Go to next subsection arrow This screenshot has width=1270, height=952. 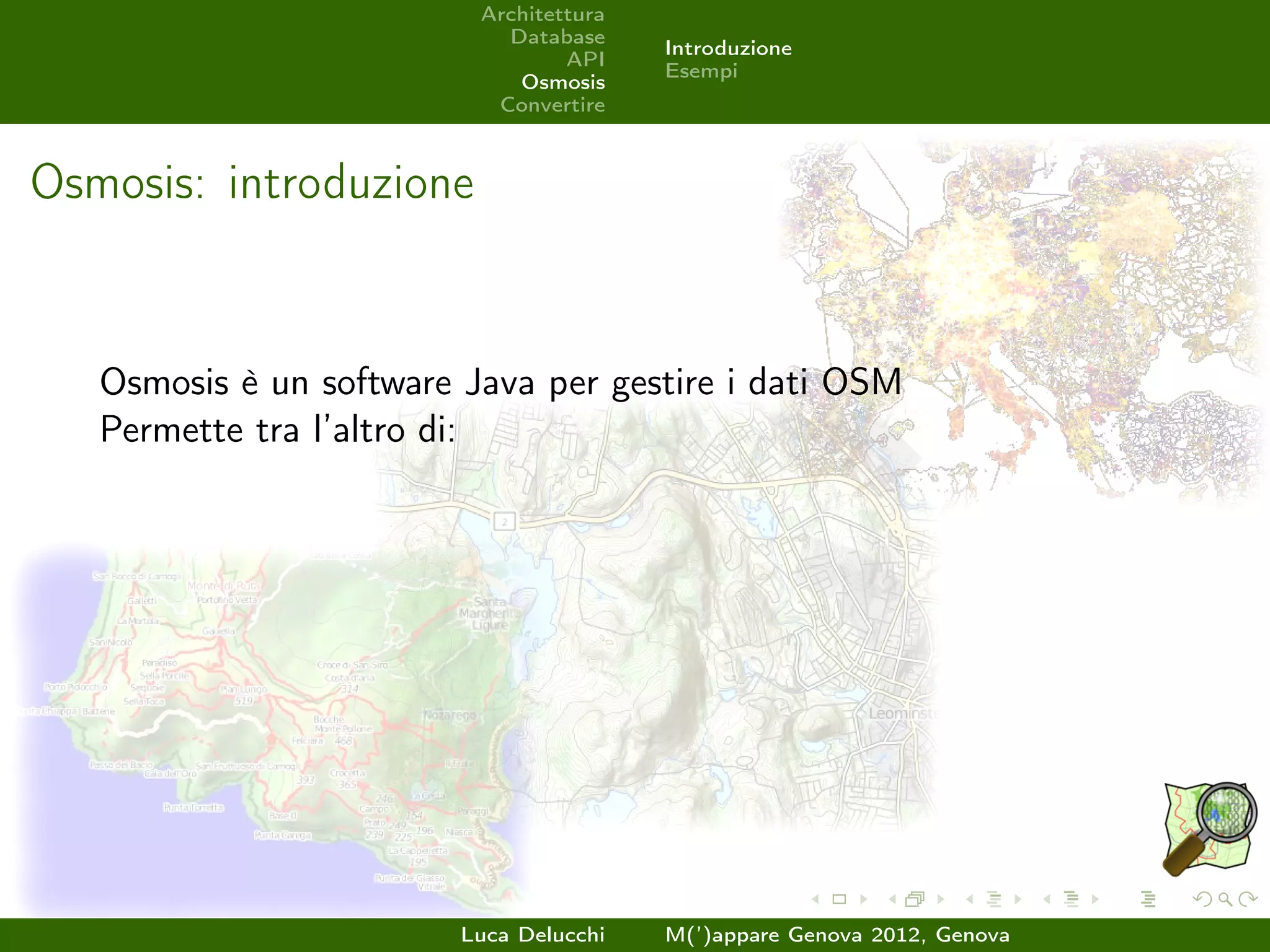click(x=1018, y=899)
